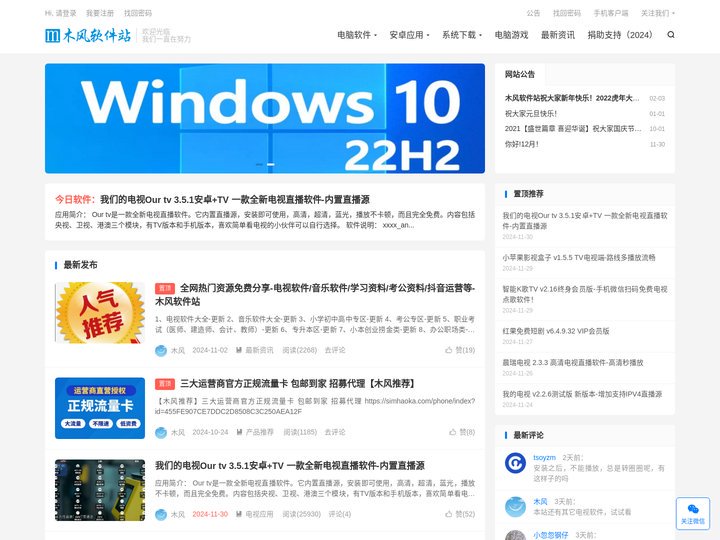The width and height of the screenshot is (720, 540).
Task: Click 木风 author avatar on 全网热门资源 post
Action: point(161,350)
